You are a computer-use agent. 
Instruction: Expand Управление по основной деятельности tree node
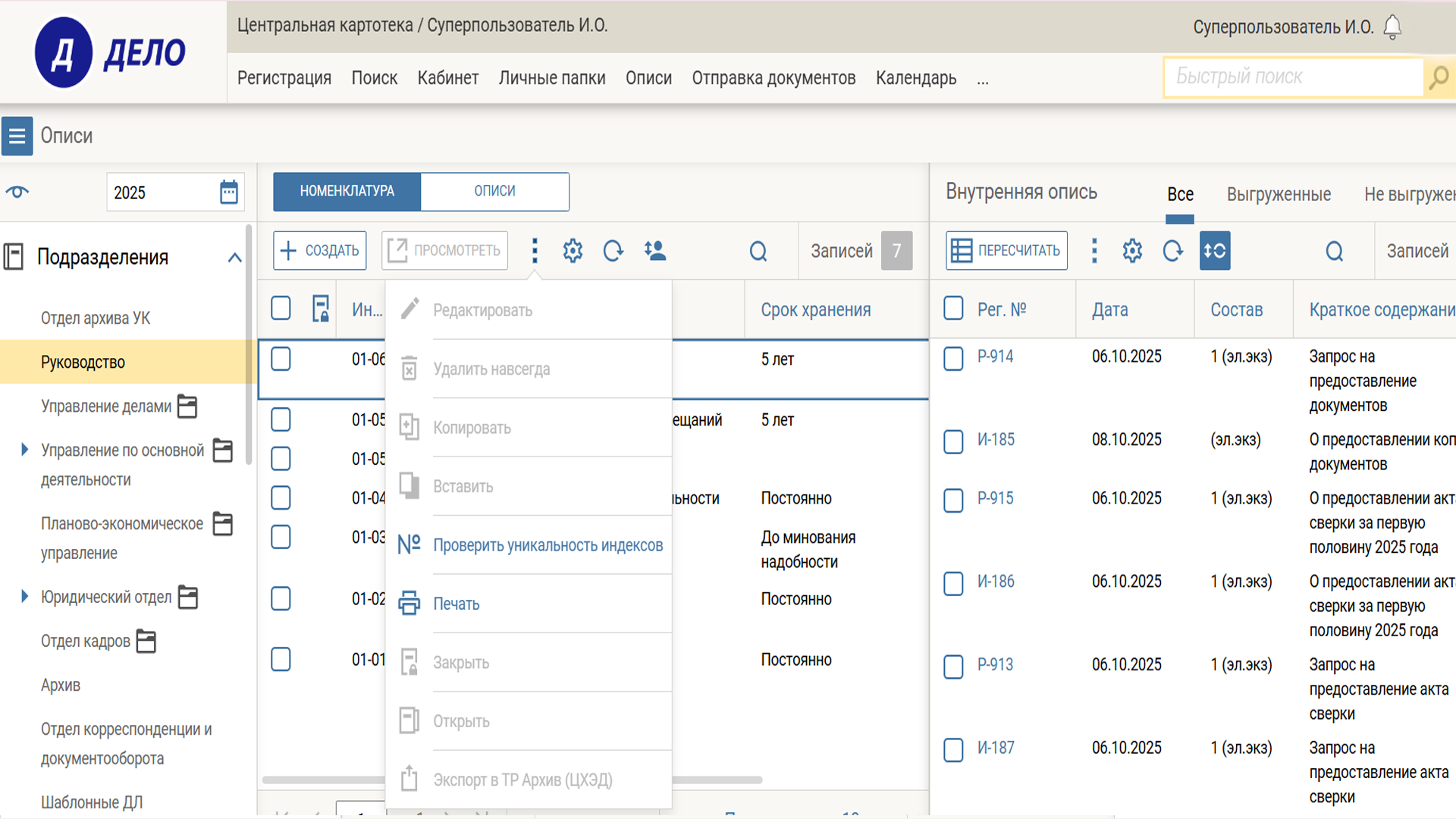pyautogui.click(x=24, y=450)
